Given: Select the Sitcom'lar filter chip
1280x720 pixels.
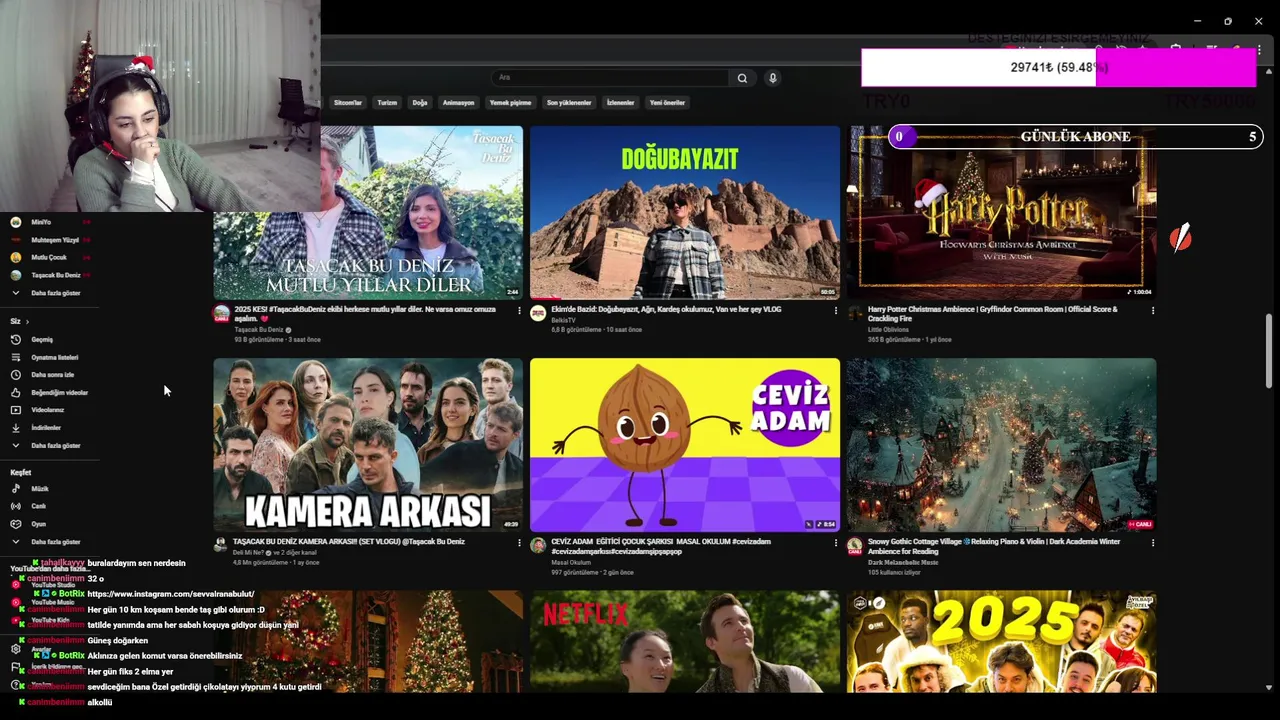Looking at the screenshot, I should point(347,102).
